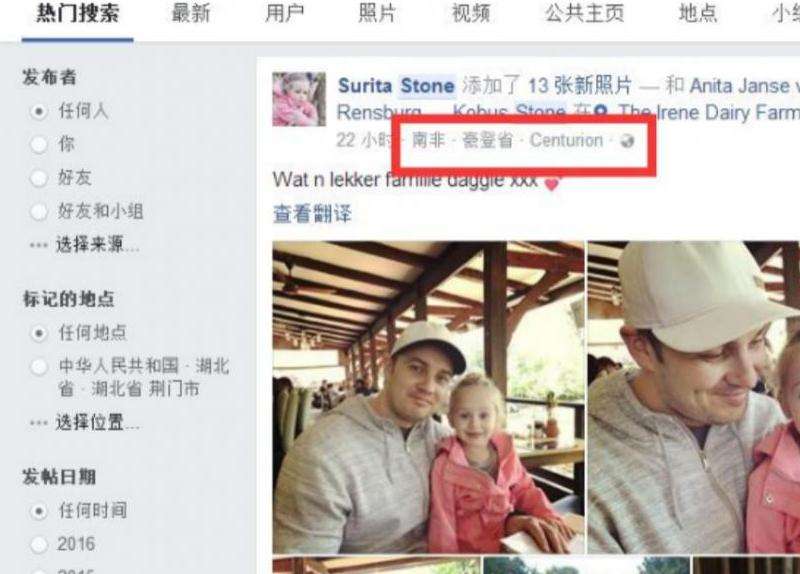Image resolution: width=800 pixels, height=574 pixels.
Task: Select the 好友 publisher radio button
Action: [x=39, y=179]
